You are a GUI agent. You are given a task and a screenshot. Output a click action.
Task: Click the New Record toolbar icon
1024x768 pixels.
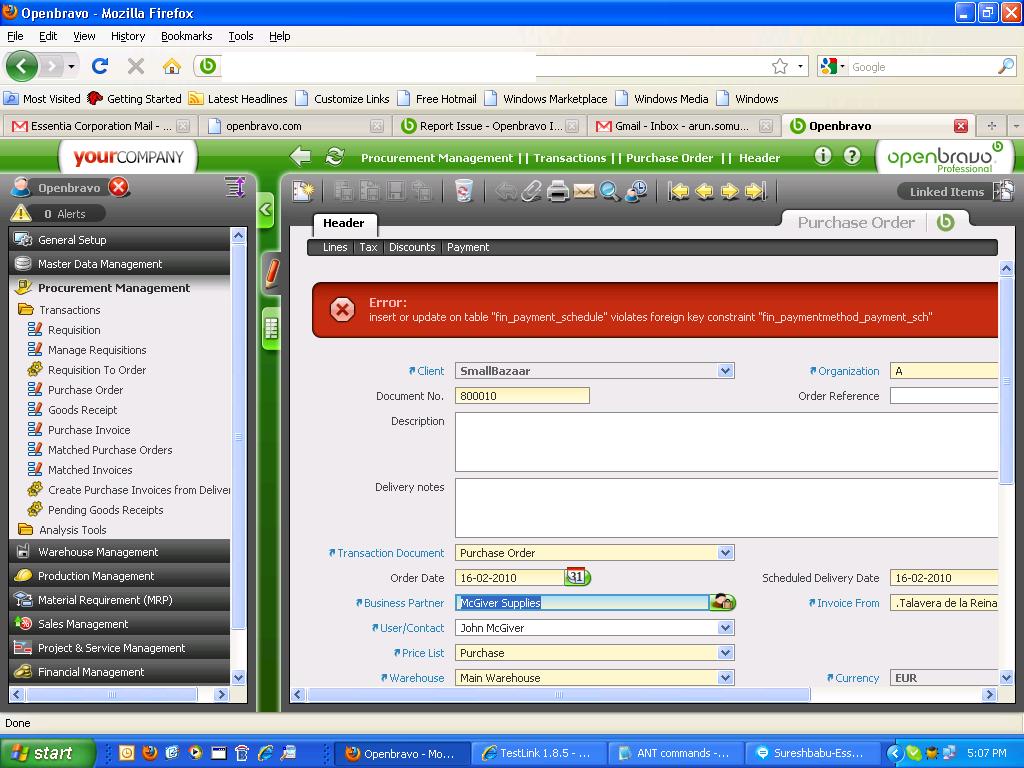(303, 191)
